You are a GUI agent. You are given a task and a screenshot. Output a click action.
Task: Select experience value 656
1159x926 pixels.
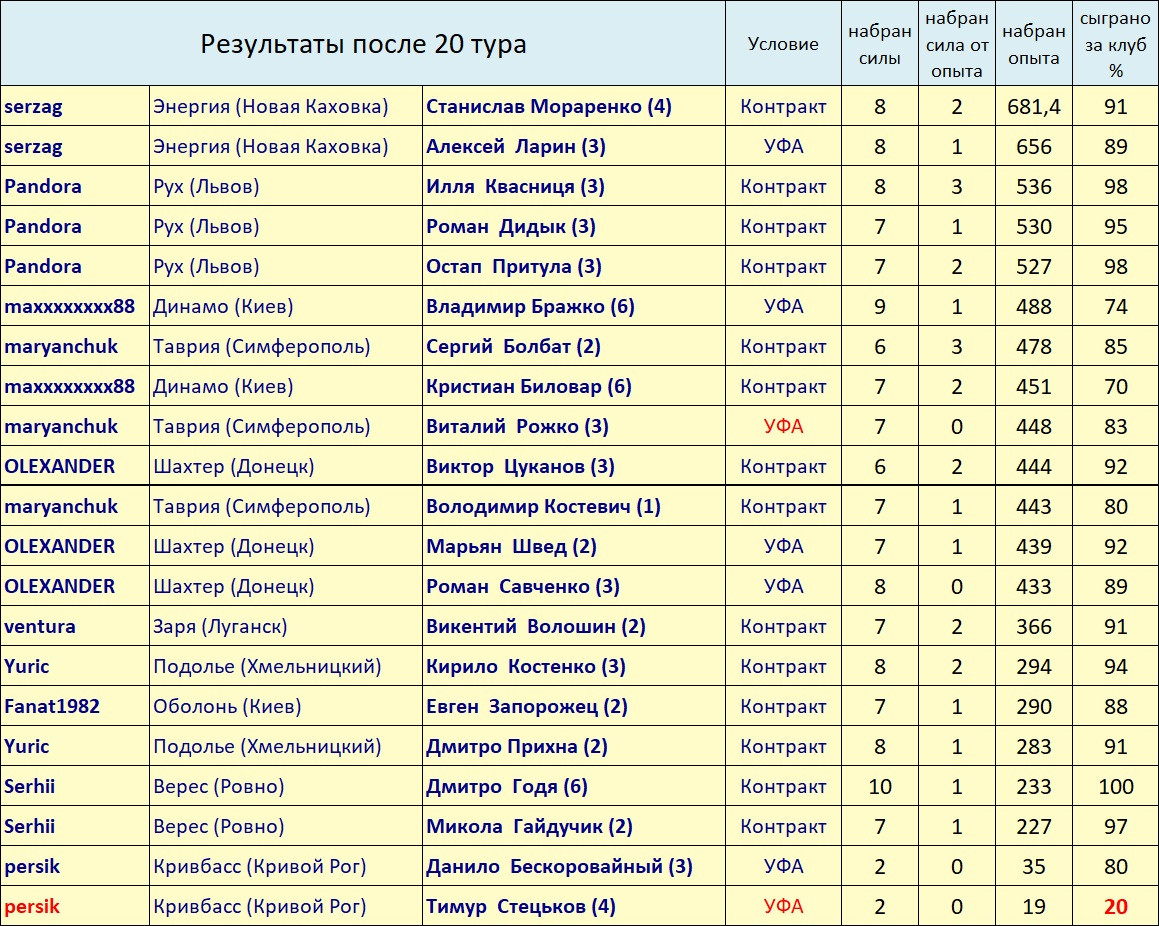click(x=1033, y=146)
